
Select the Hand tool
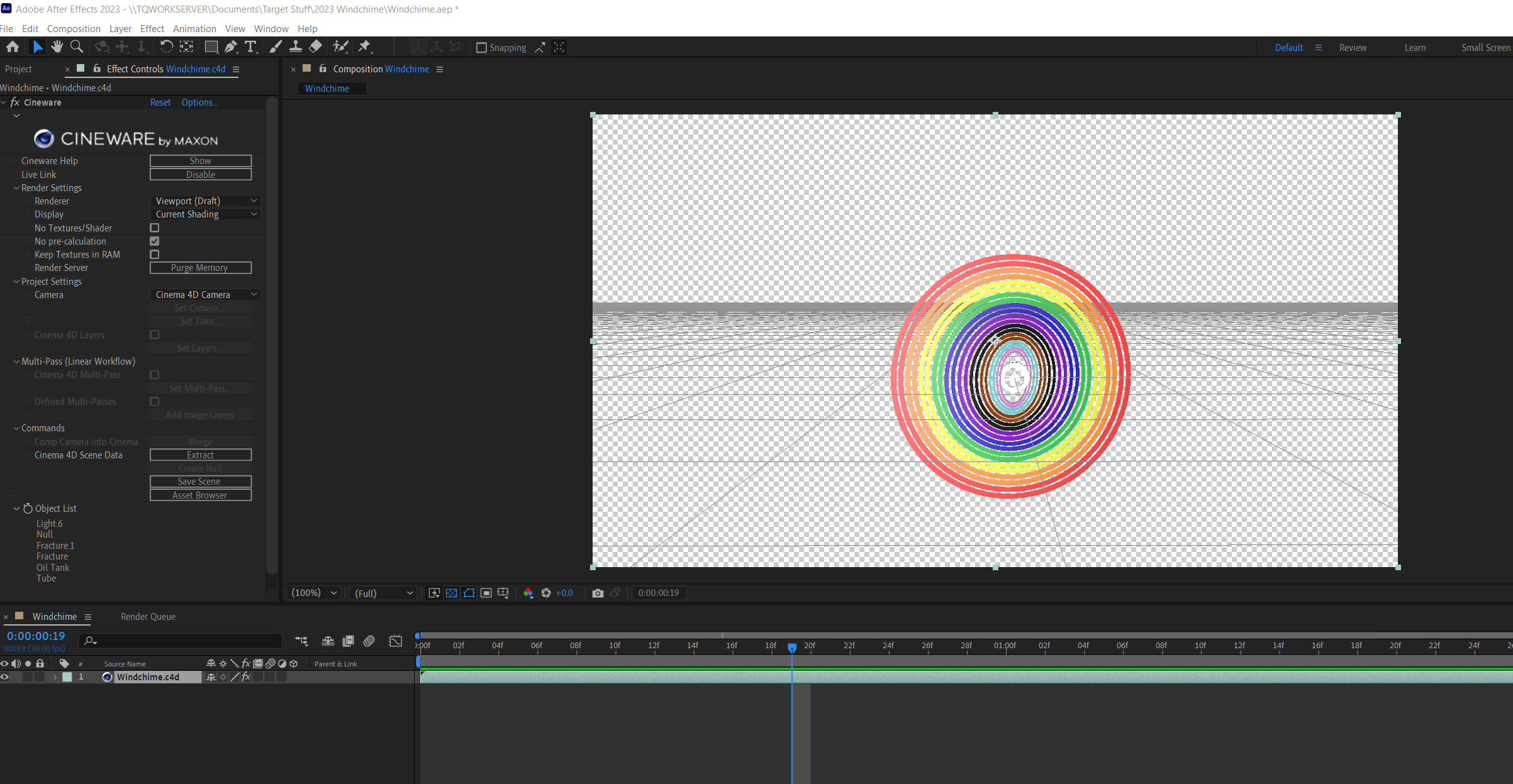click(57, 47)
